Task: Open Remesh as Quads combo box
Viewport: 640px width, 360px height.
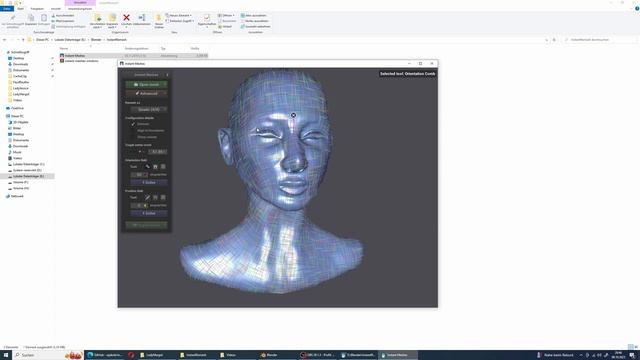Action: point(149,109)
